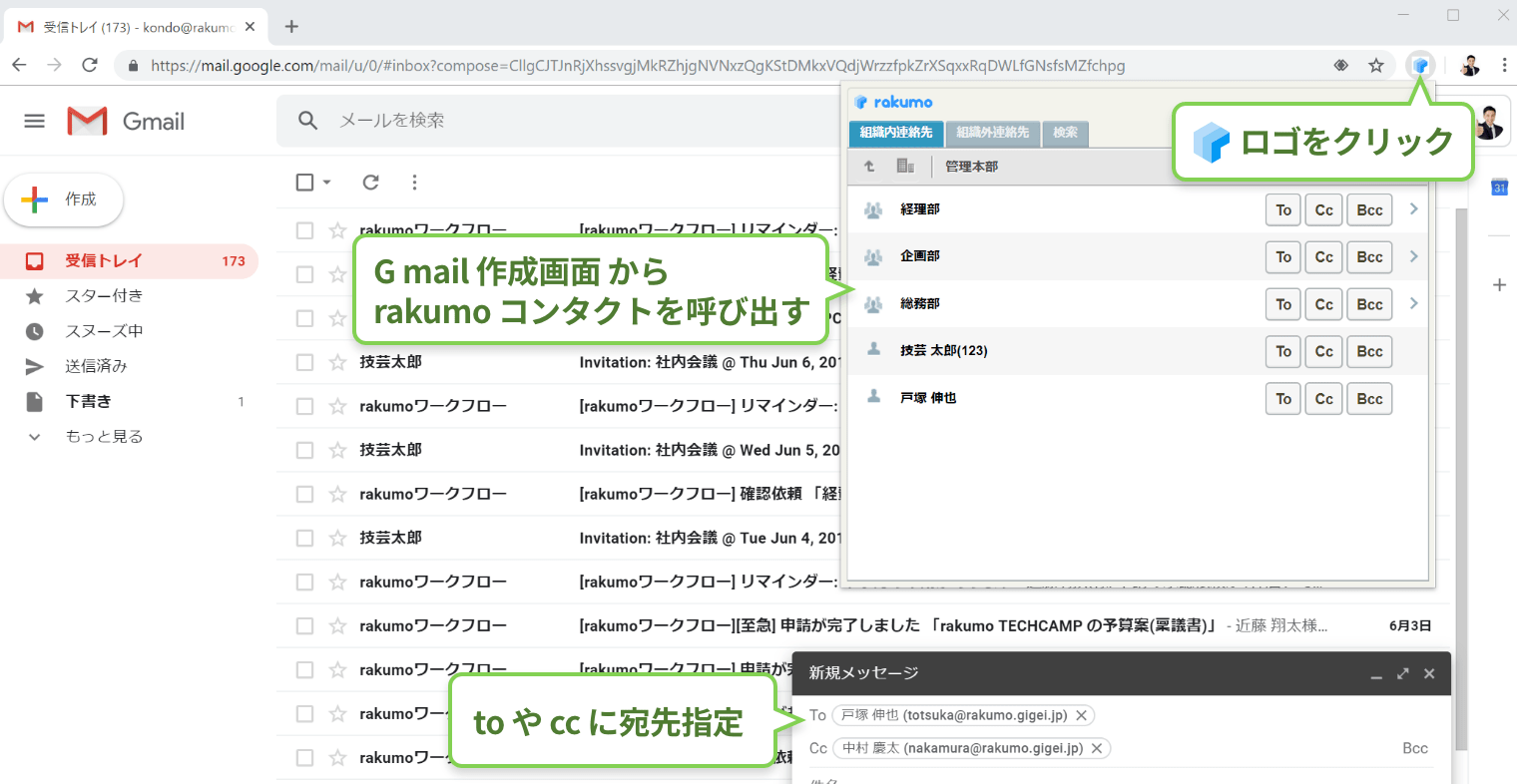Go up one level in rakumo contacts
Image resolution: width=1517 pixels, height=784 pixels.
[x=869, y=167]
